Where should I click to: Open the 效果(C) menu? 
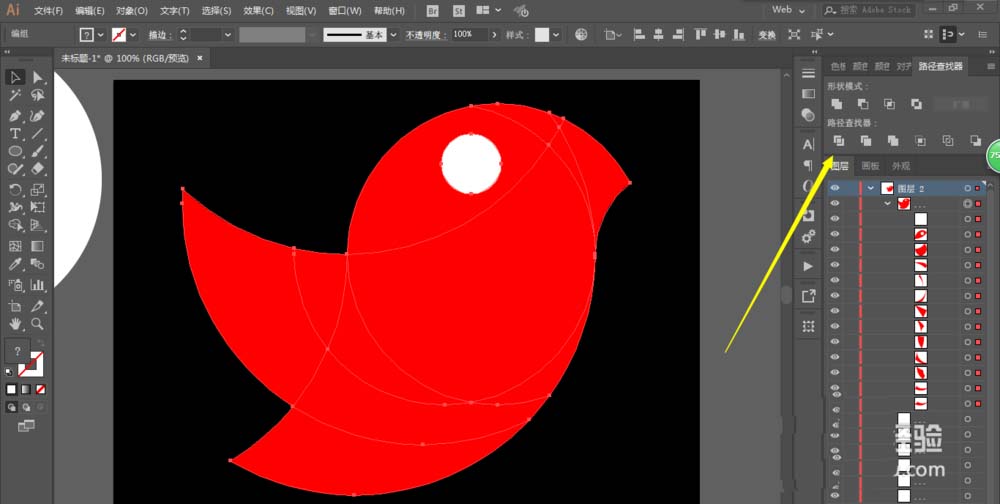[258, 10]
